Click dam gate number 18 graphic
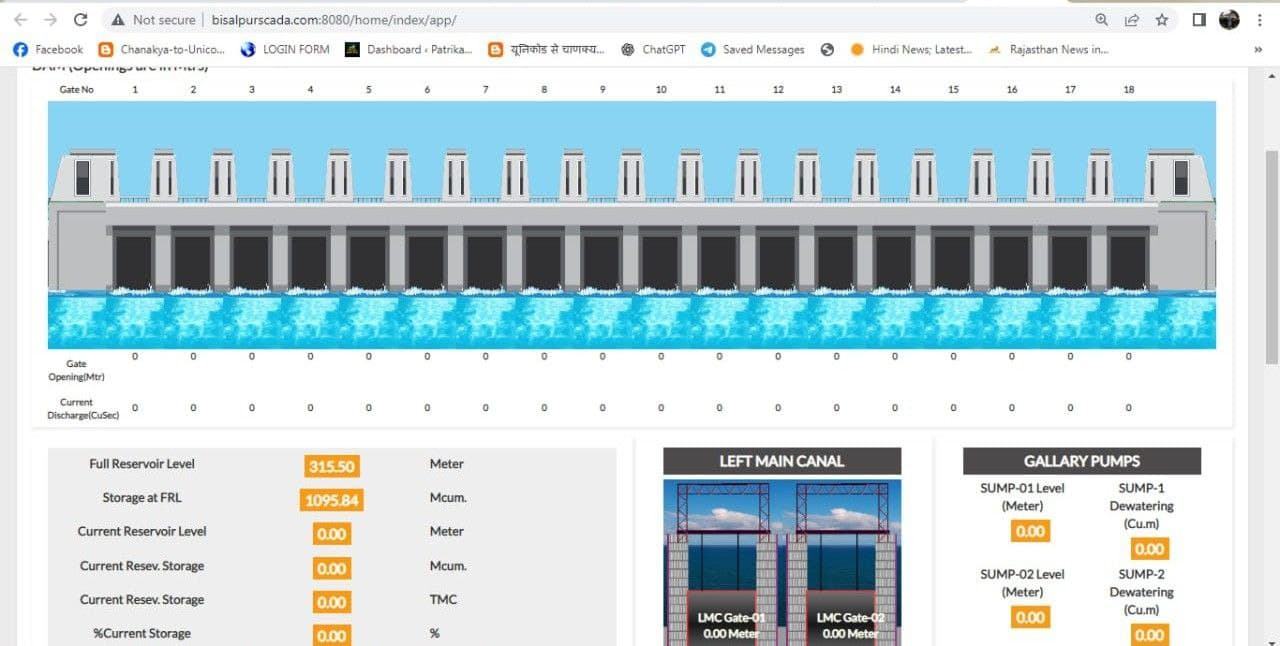 coord(1127,262)
